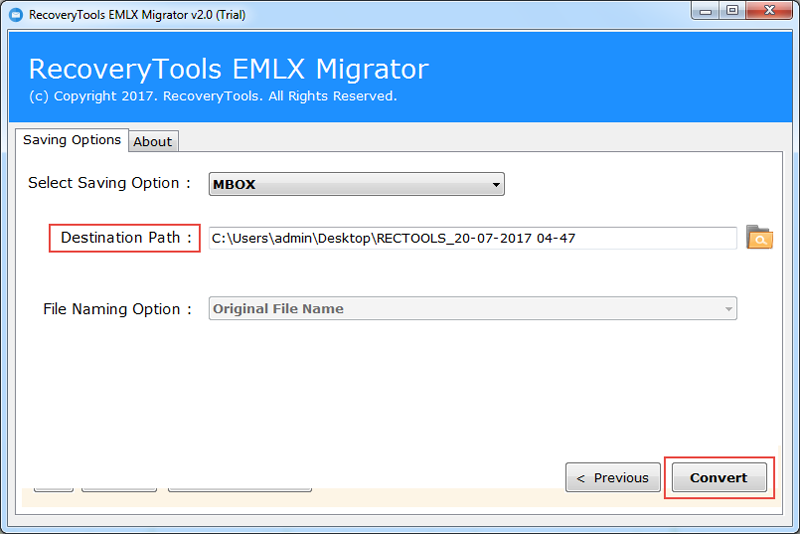This screenshot has height=534, width=800.
Task: Click the RecoveryTools app icon in title bar
Action: [16, 15]
